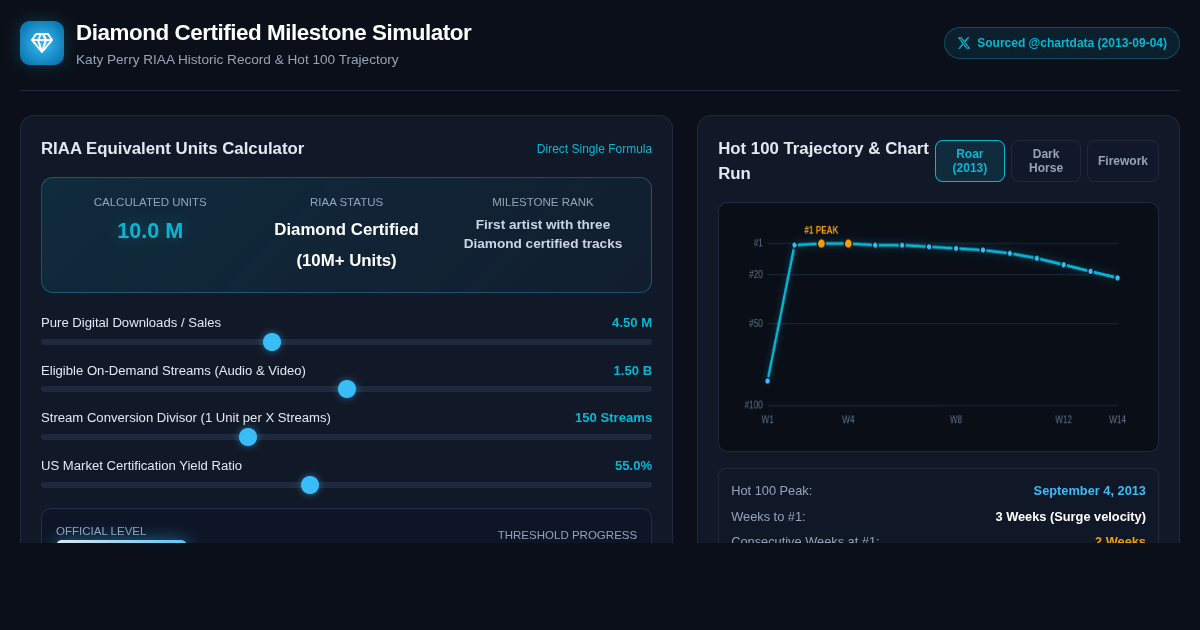1200x630 pixels.
Task: Click the THRESHOLD PROGRESS label
Action: (x=567, y=535)
